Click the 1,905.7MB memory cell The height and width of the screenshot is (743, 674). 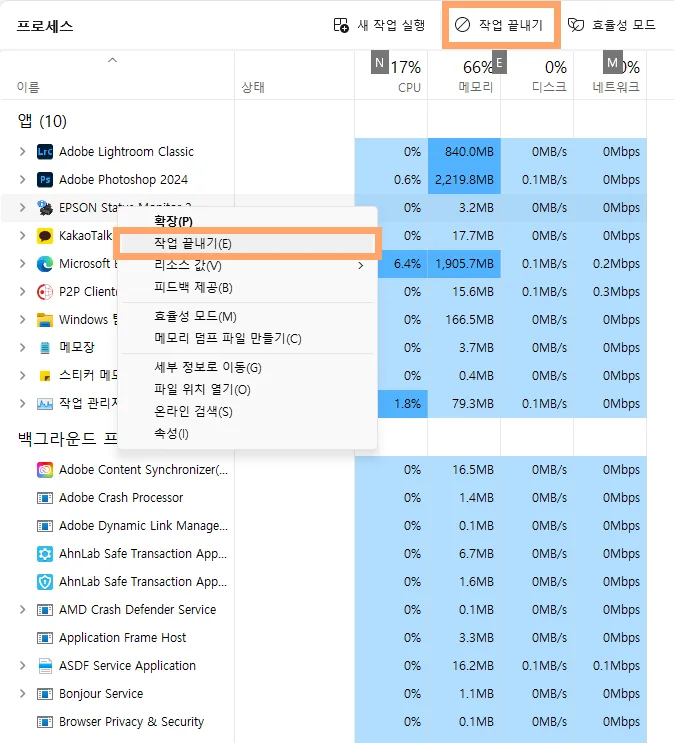464,263
